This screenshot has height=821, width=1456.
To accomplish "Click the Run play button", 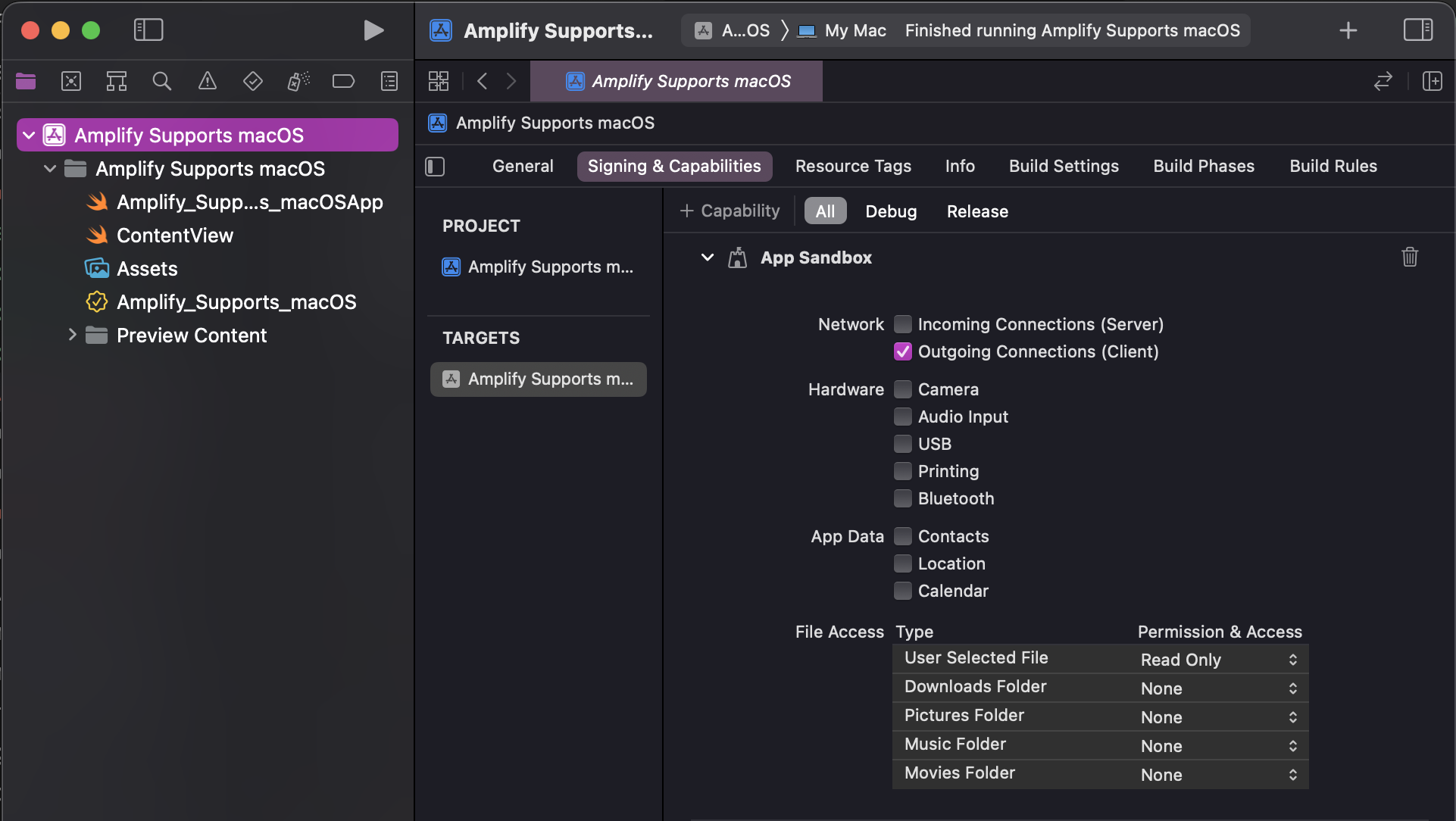I will point(373,30).
